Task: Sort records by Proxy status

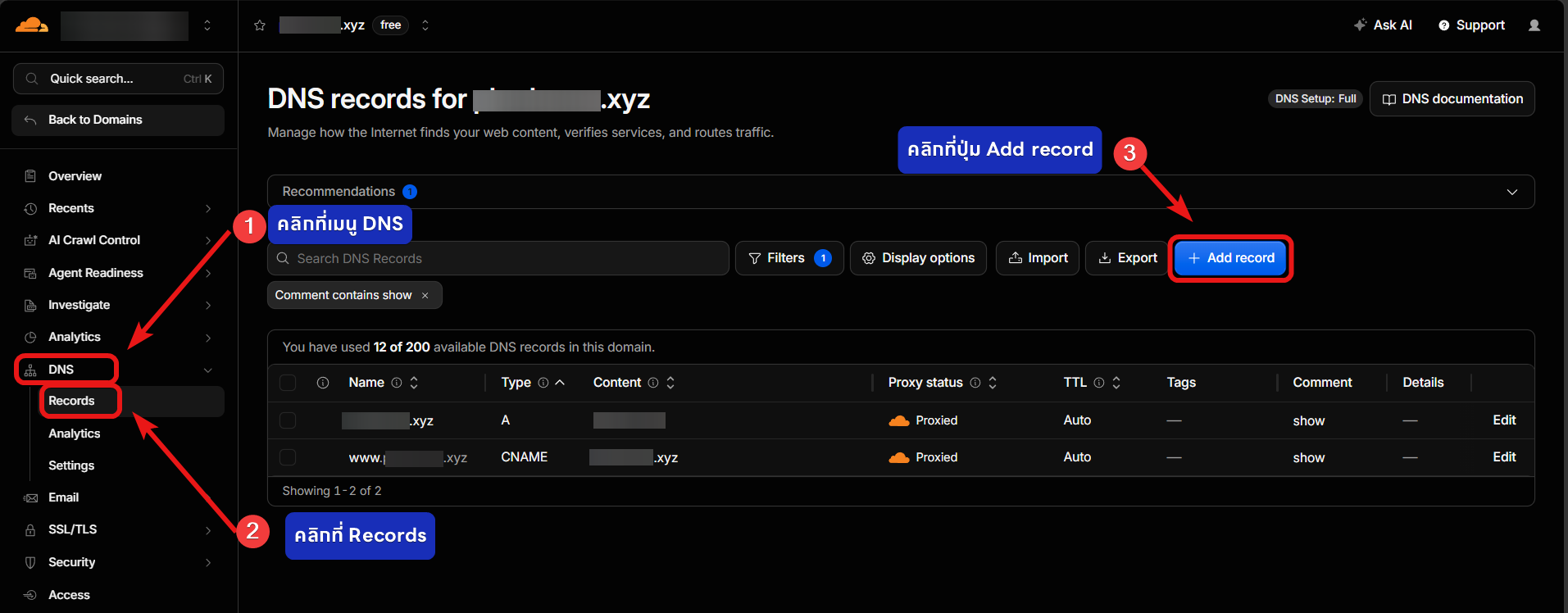Action: point(993,383)
